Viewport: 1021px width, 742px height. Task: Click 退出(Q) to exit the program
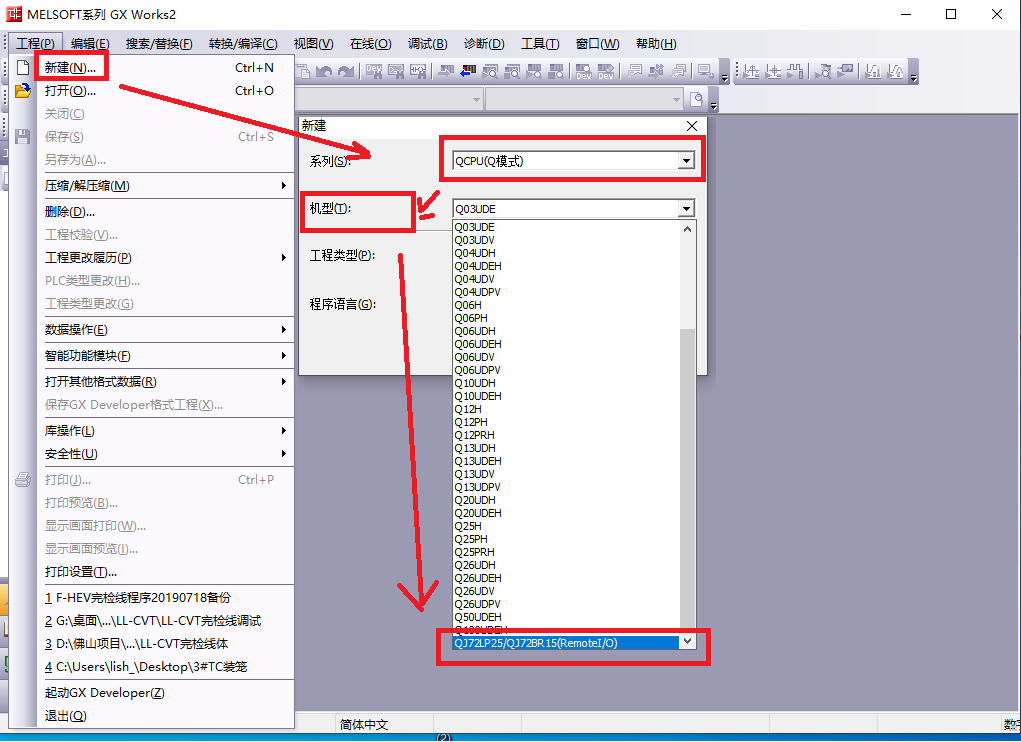point(66,716)
